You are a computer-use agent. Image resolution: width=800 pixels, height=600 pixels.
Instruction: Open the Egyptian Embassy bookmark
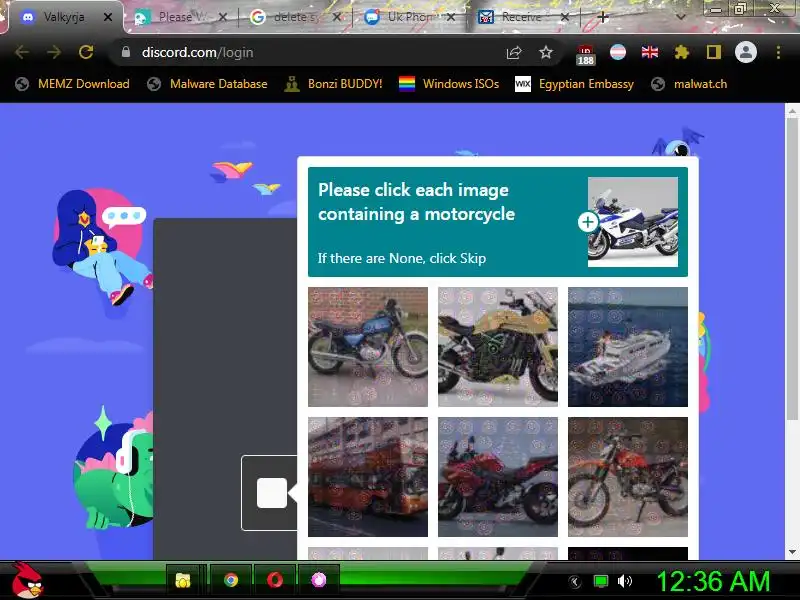point(574,84)
